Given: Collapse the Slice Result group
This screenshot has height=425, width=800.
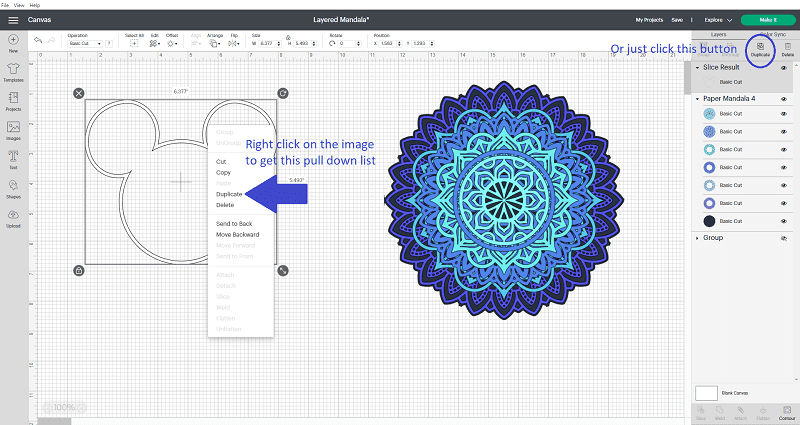Looking at the screenshot, I should tap(697, 67).
